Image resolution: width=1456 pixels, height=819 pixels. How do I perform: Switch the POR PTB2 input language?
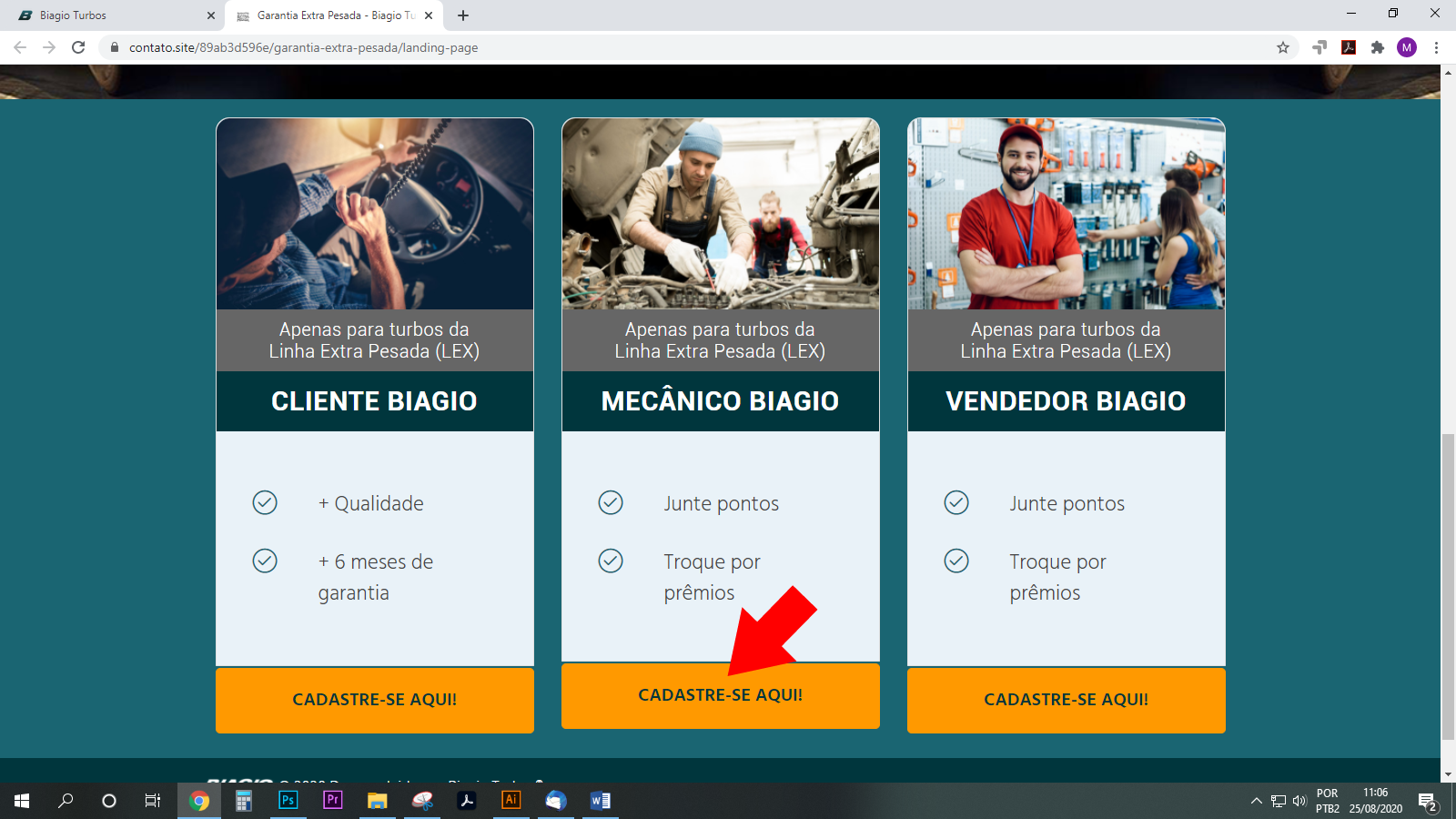pos(1328,801)
